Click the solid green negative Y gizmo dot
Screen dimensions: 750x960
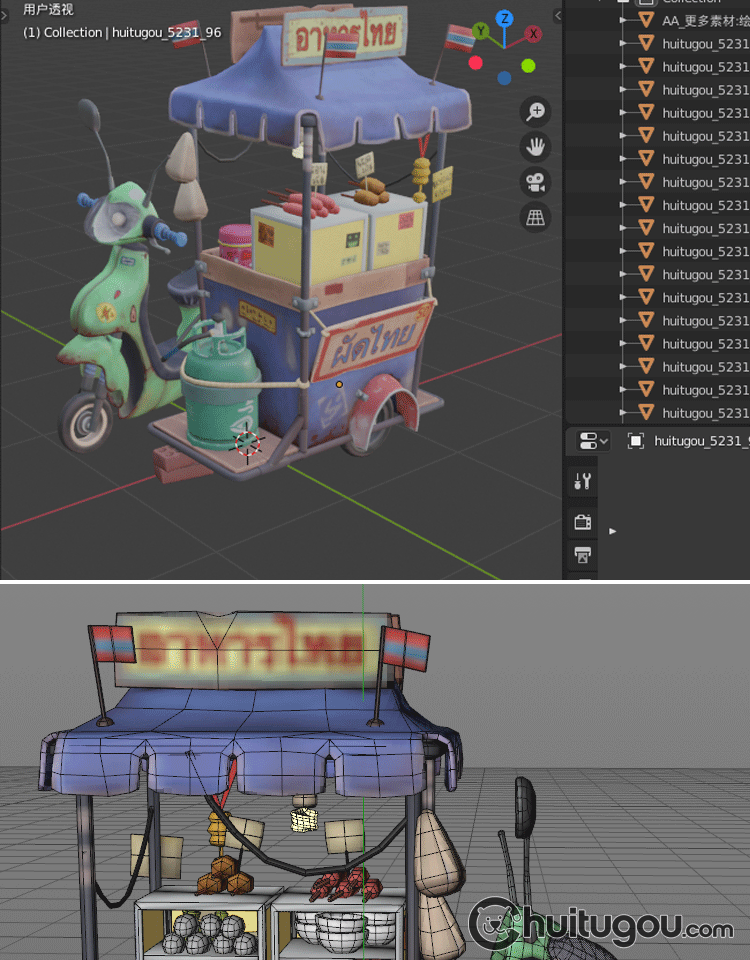click(528, 66)
